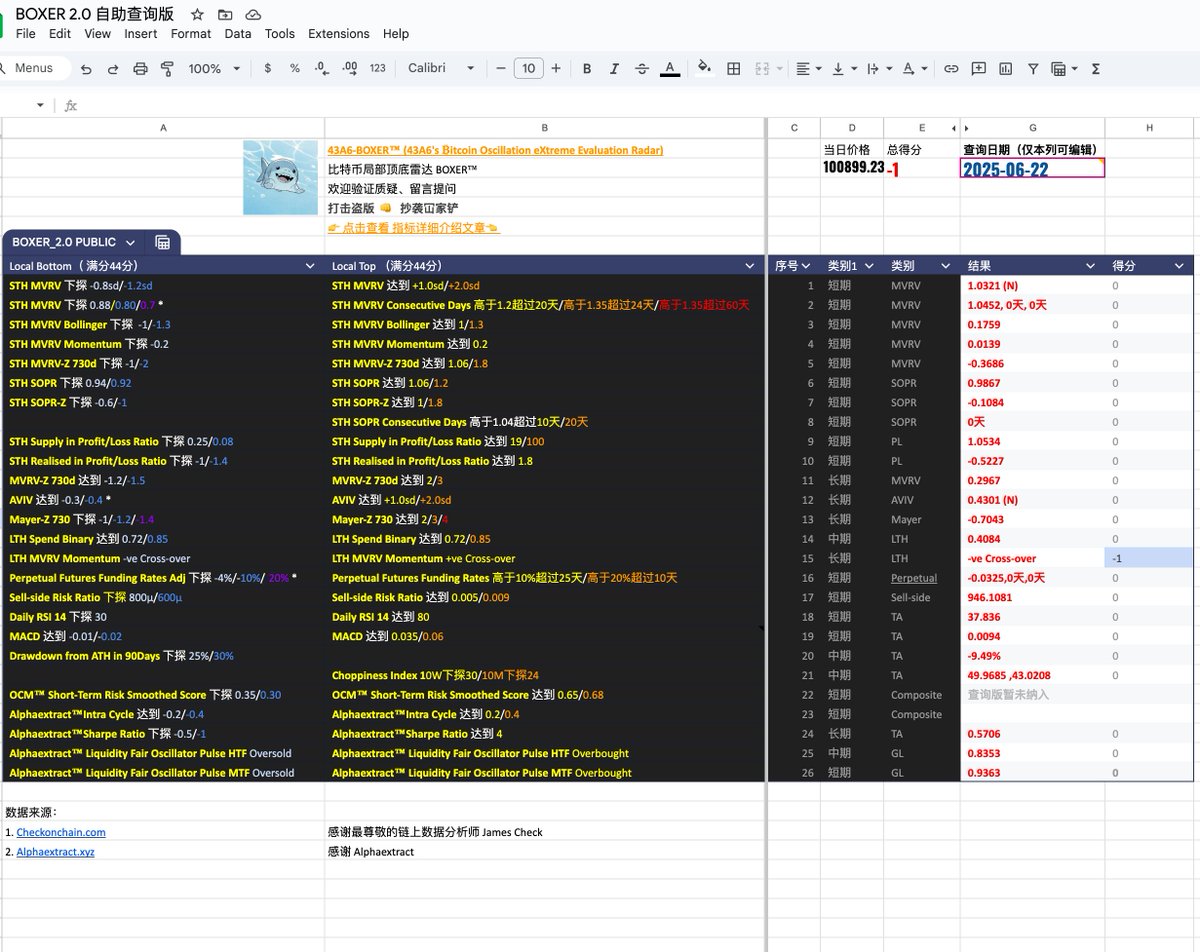Format as percent
This screenshot has height=952, width=1200.
(x=294, y=69)
